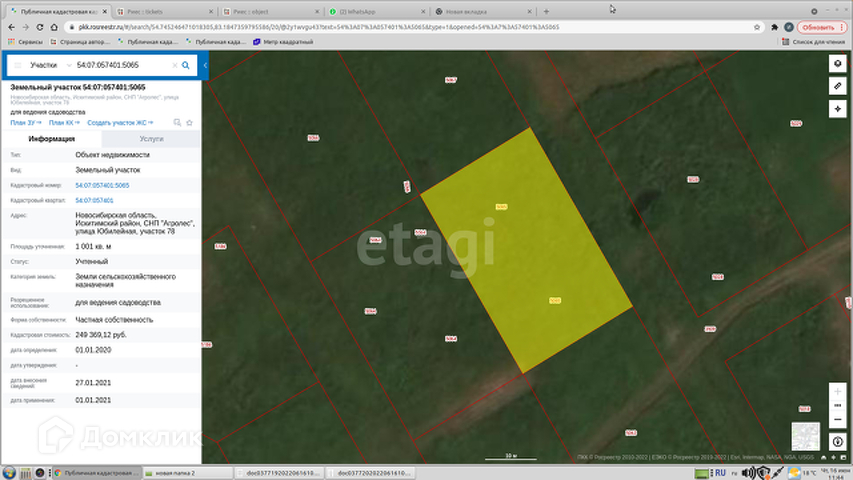Click the blue search magnifier icon
The width and height of the screenshot is (853, 480).
tap(186, 65)
